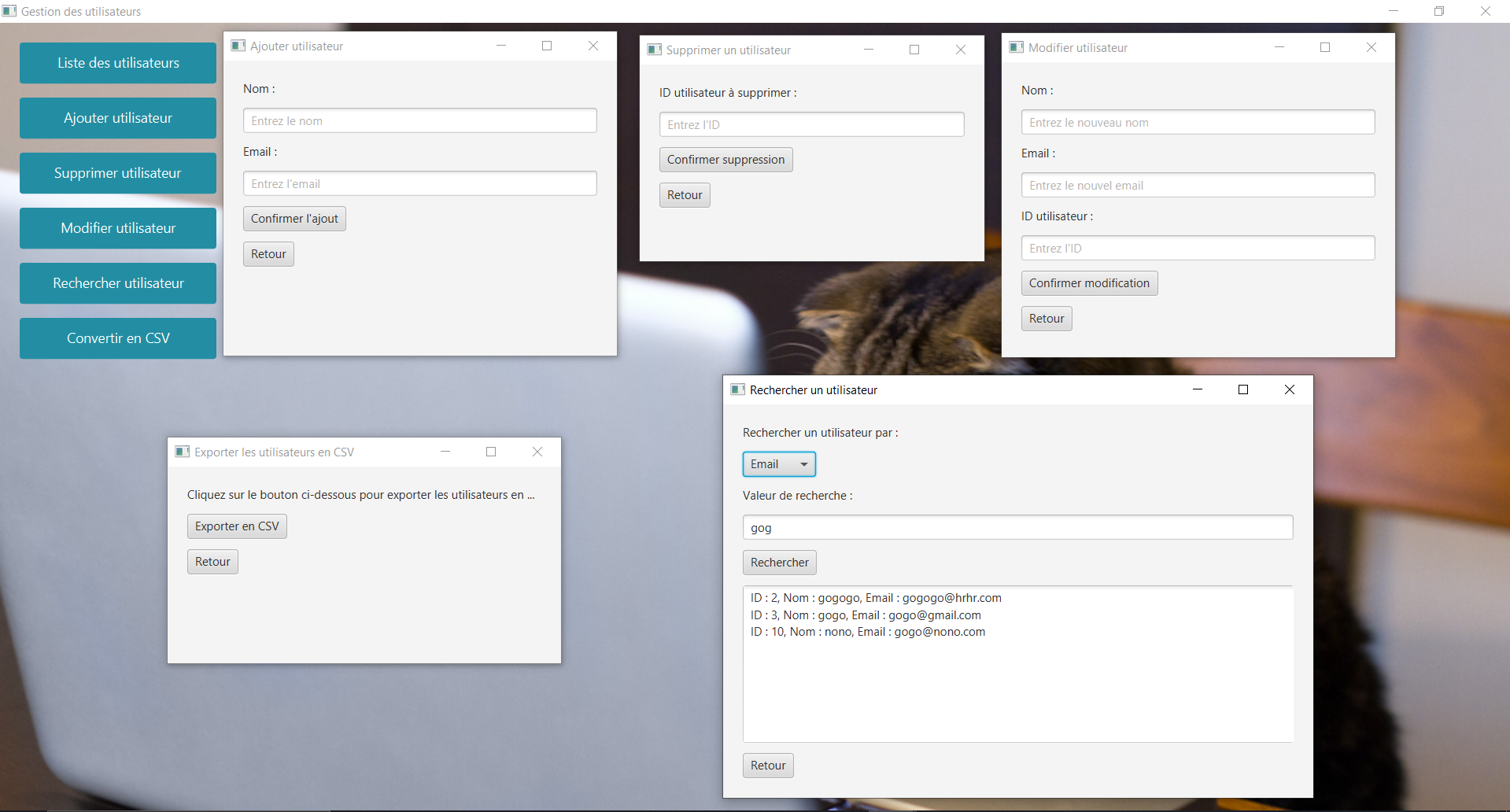Image resolution: width=1510 pixels, height=812 pixels.
Task: Click the Ajouter utilisateur sidebar button
Action: 118,118
